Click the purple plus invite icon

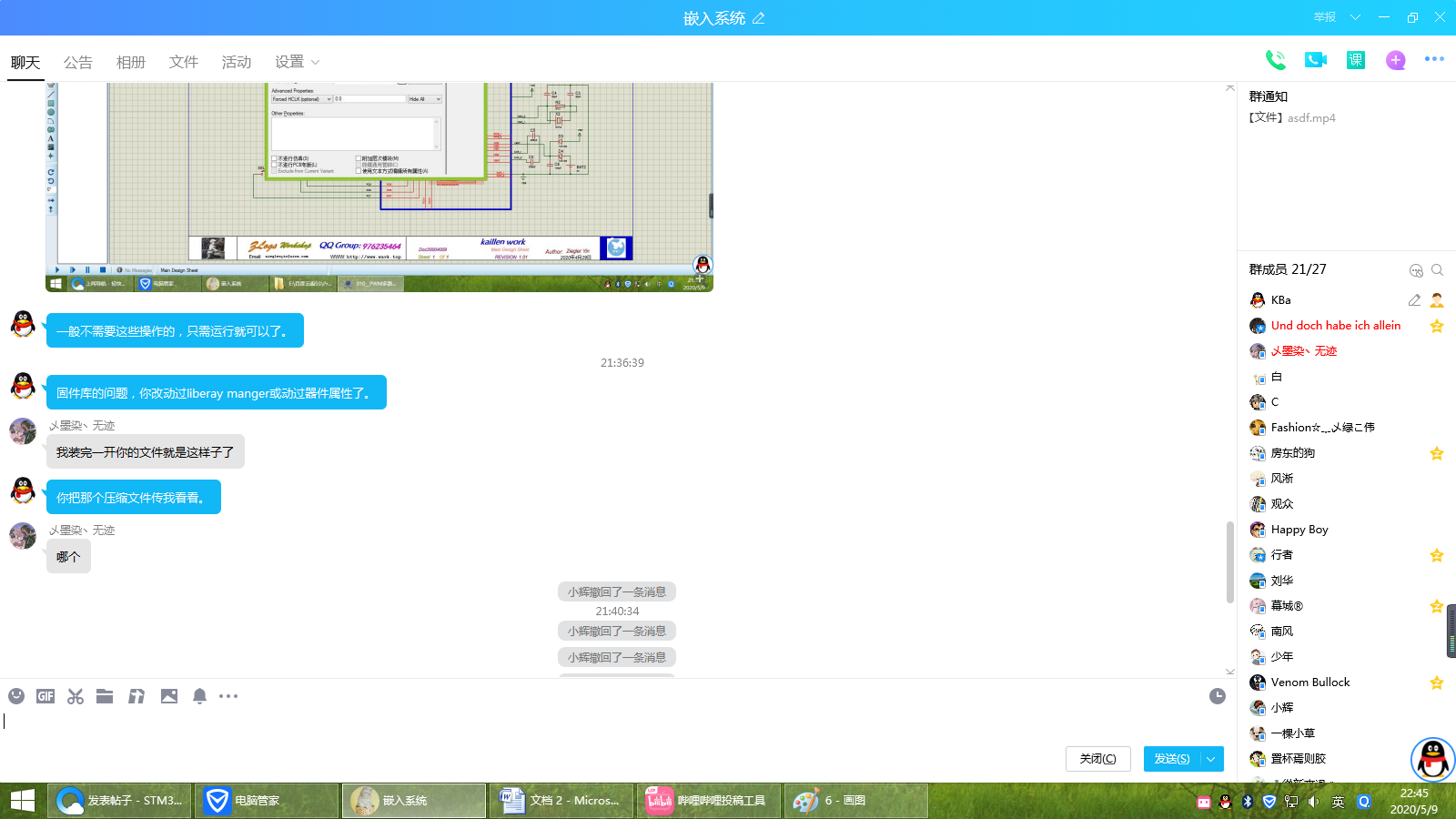tap(1396, 60)
